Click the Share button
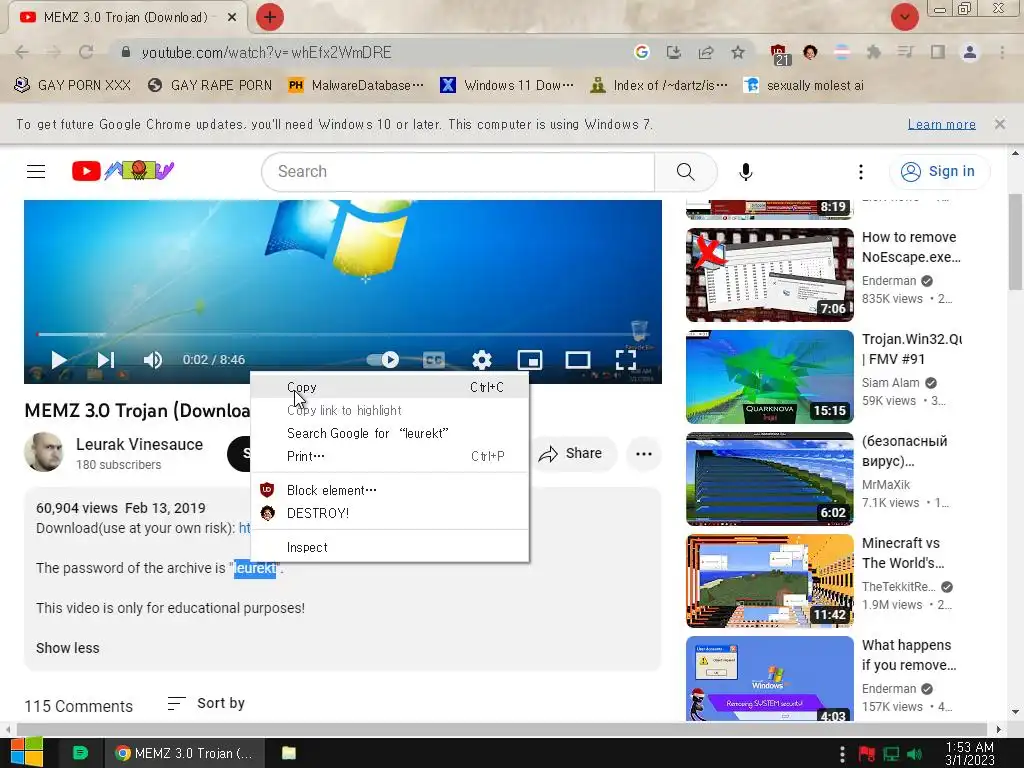Viewport: 1024px width, 768px height. [x=572, y=453]
